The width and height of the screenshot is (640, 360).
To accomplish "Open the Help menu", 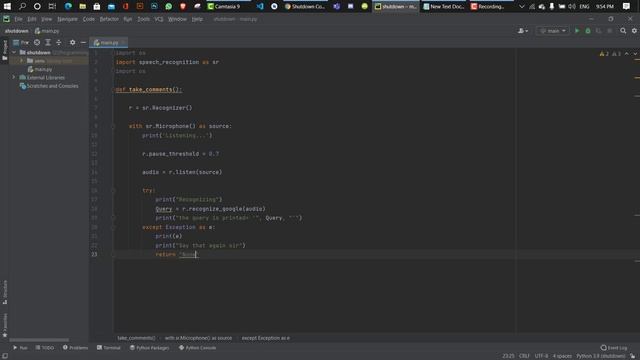I will tap(197, 19).
